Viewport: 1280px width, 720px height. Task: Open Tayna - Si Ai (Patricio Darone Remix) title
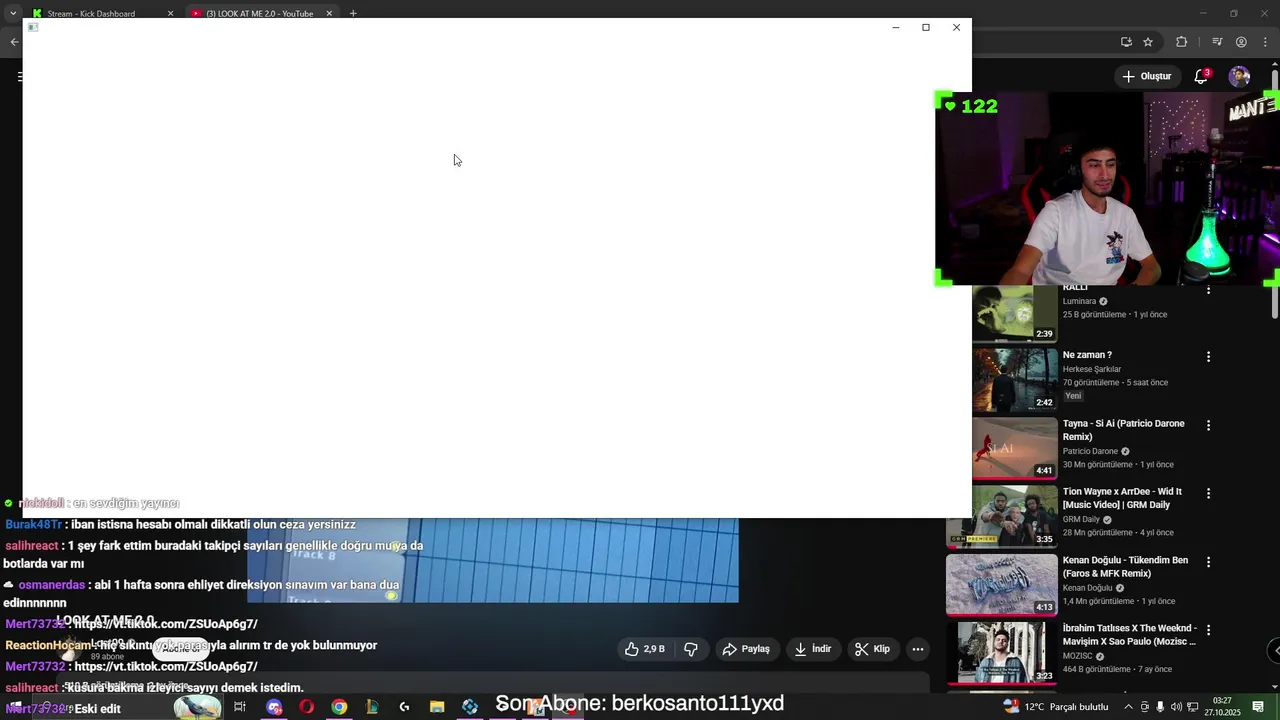(1123, 430)
